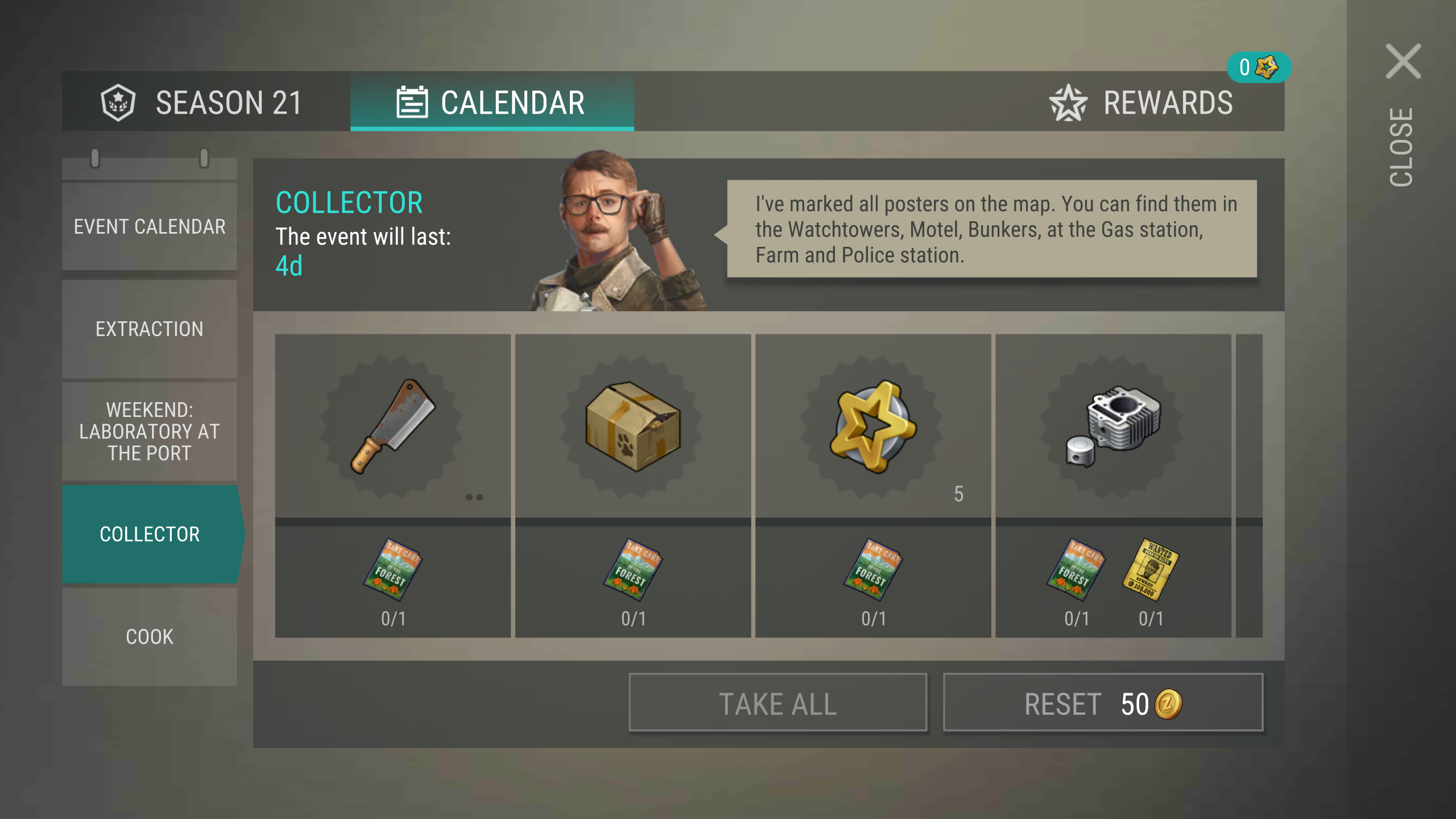Open the Rewards tab
Image resolution: width=1456 pixels, height=819 pixels.
(x=1141, y=102)
